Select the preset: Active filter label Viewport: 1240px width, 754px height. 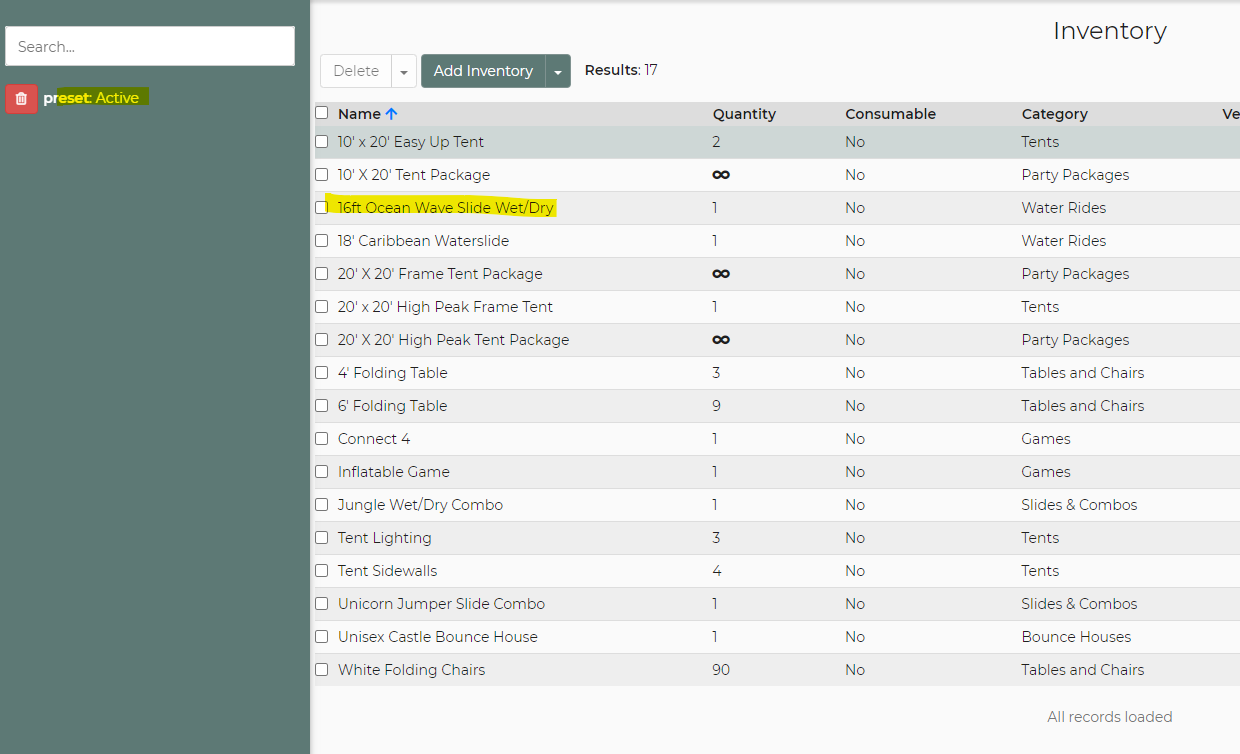coord(91,98)
